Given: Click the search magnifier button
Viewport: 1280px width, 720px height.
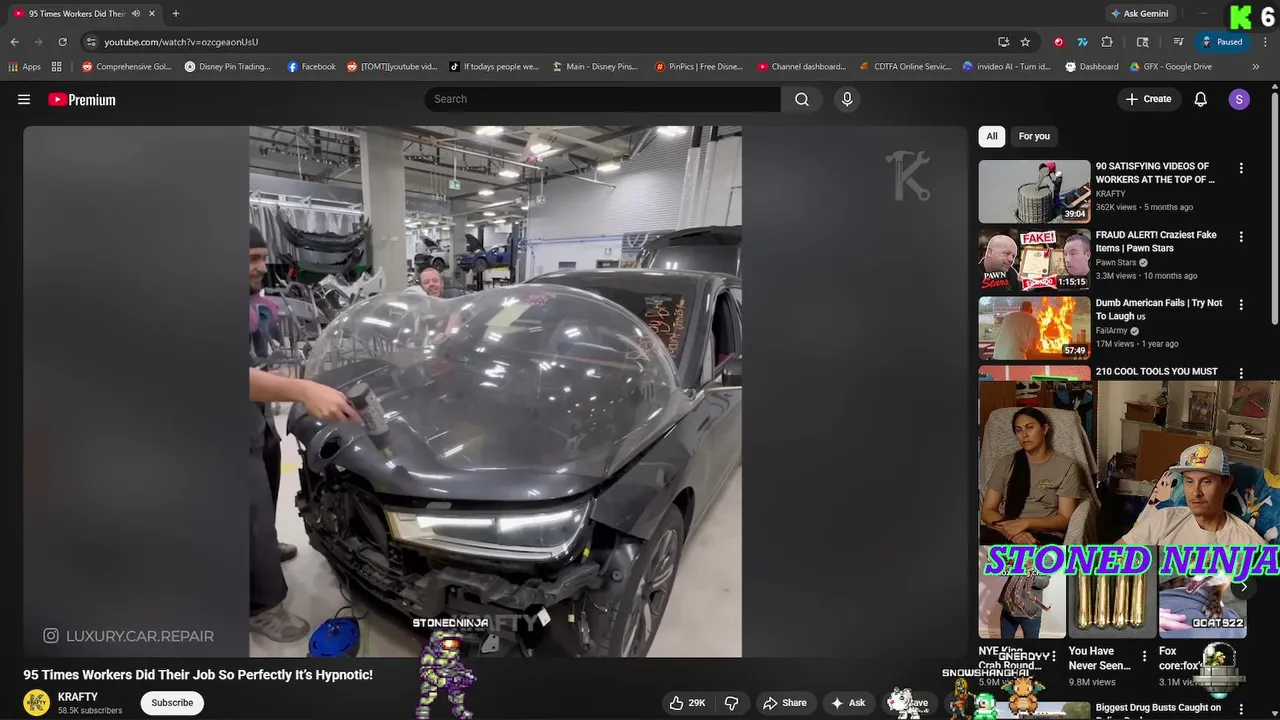Looking at the screenshot, I should click(x=802, y=99).
